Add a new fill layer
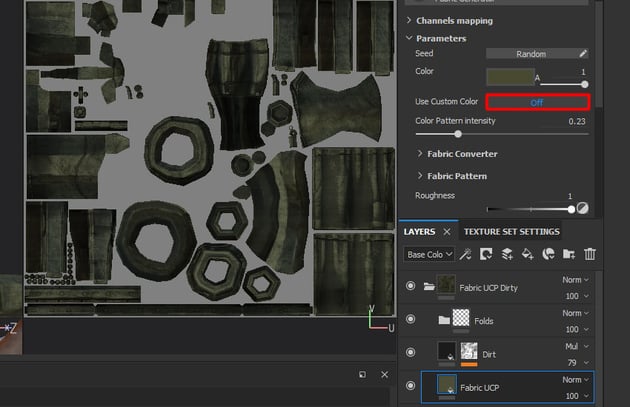 coord(528,254)
